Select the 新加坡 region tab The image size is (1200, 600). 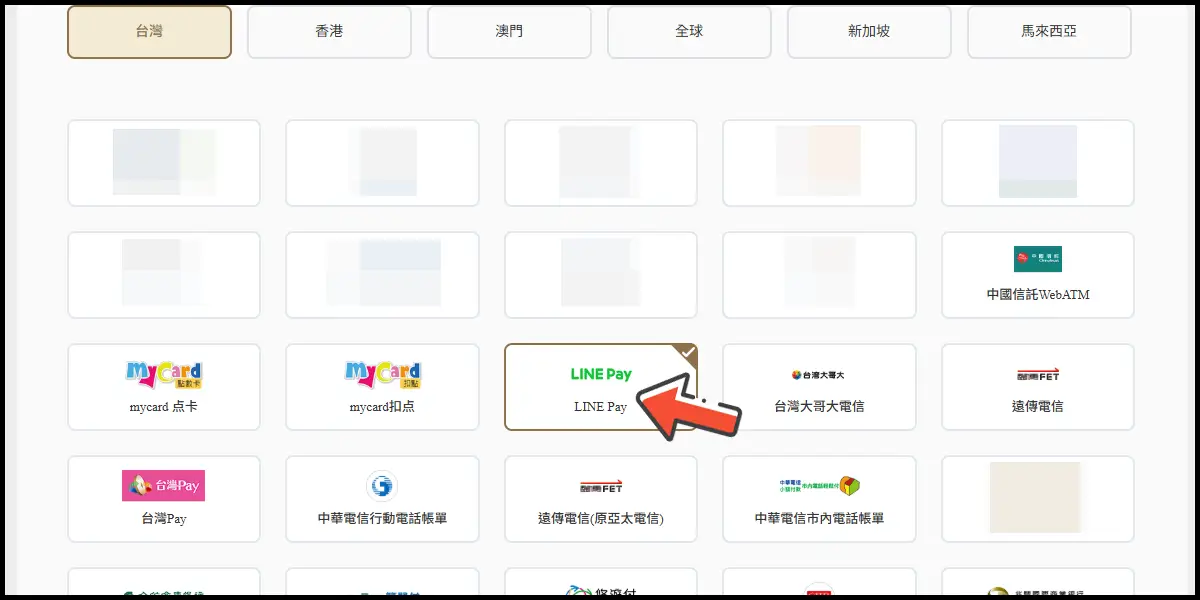[x=869, y=32]
